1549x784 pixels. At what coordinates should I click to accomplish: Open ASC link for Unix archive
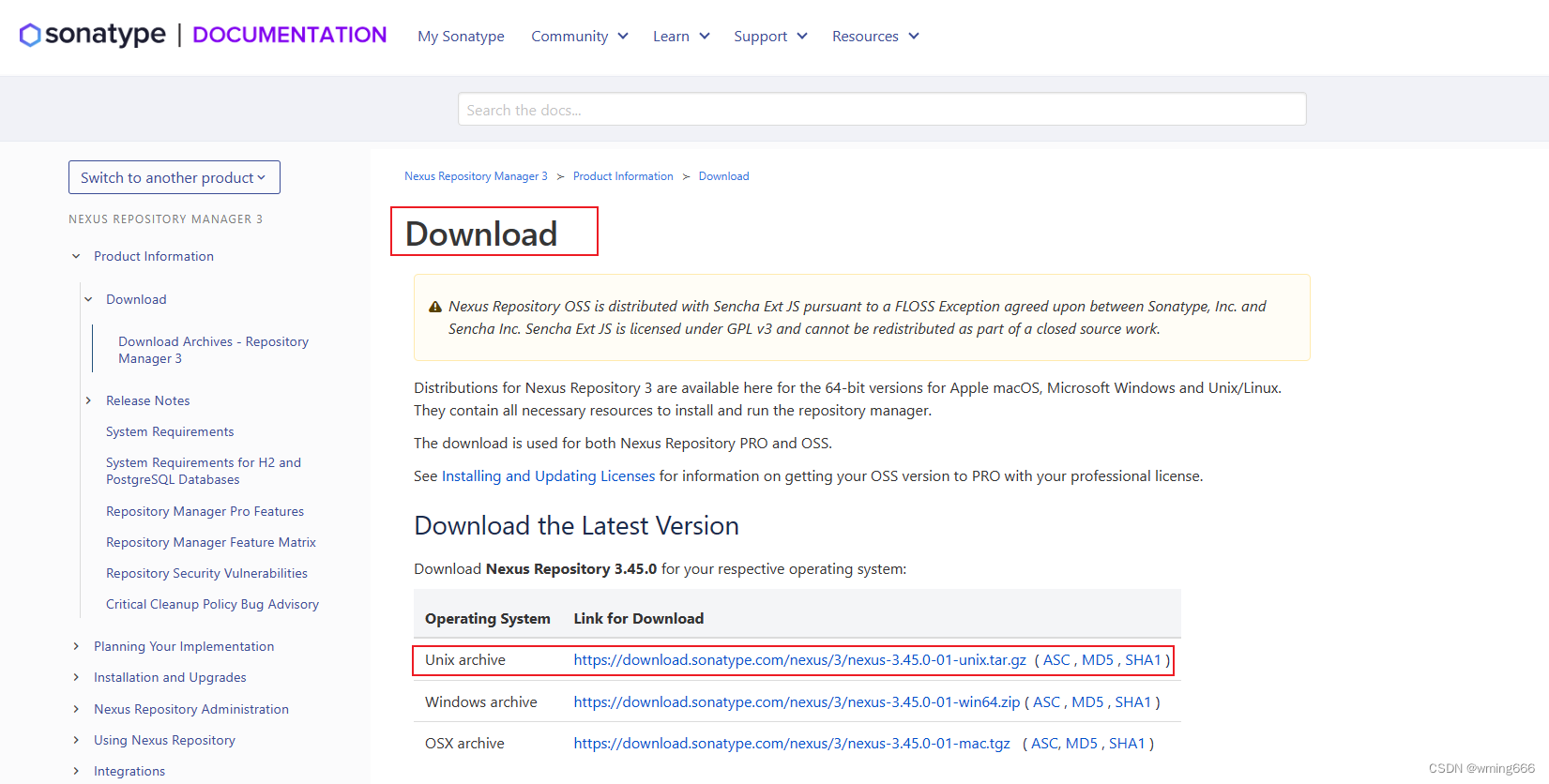(x=1056, y=660)
